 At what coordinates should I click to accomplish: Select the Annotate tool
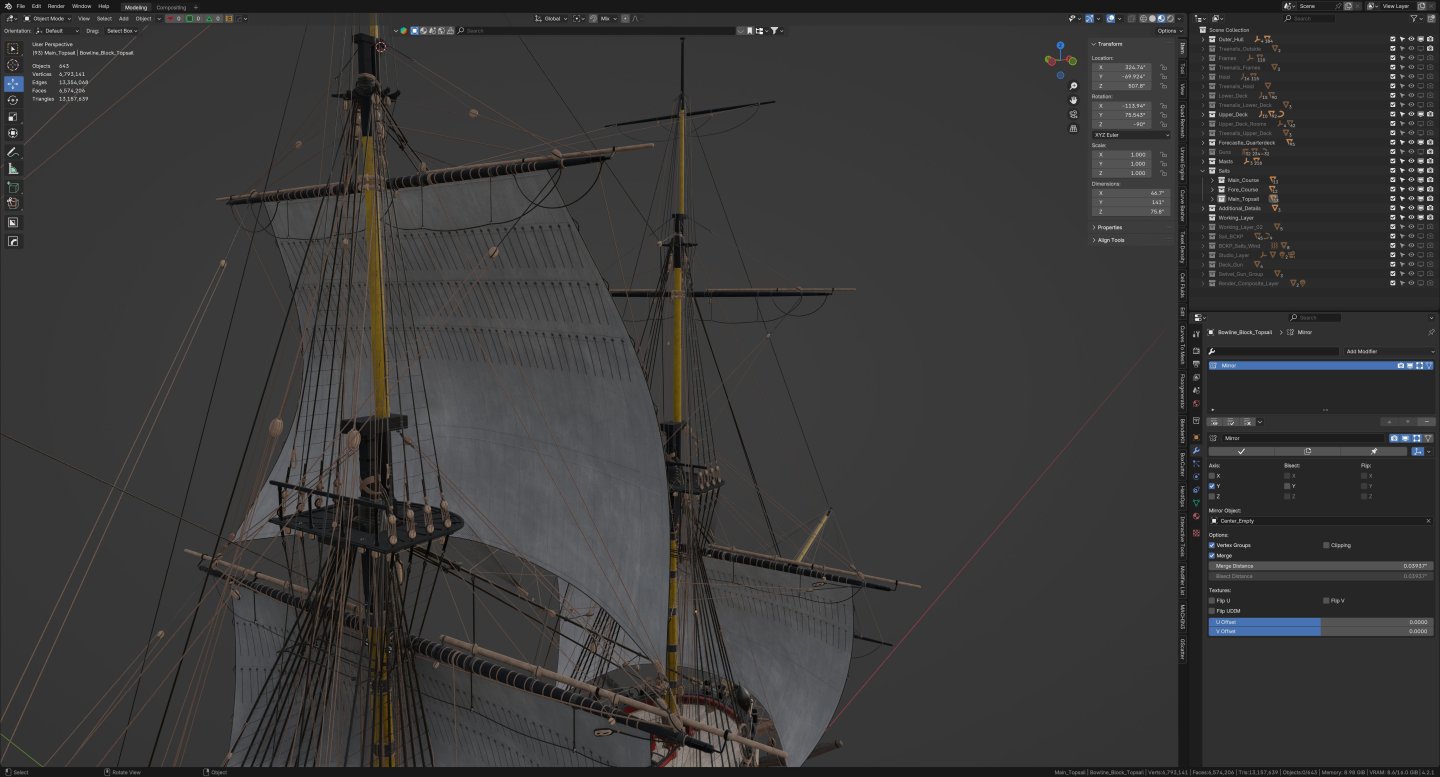pyautogui.click(x=13, y=152)
